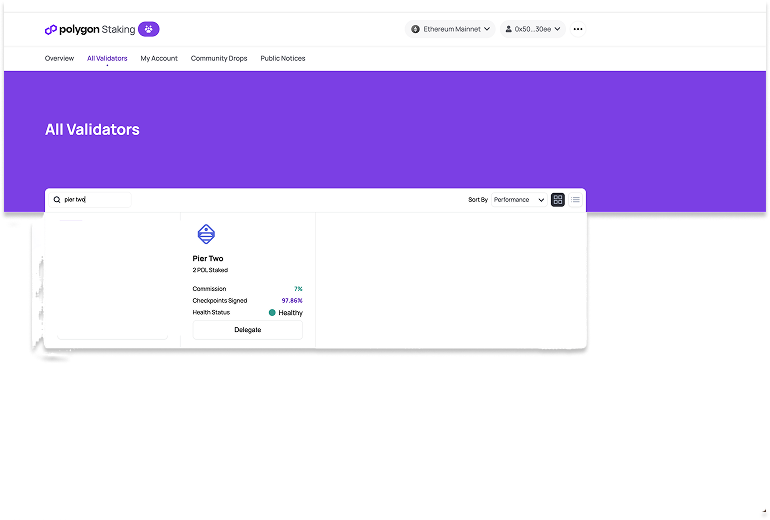Open the three-dots more menu

click(x=578, y=29)
